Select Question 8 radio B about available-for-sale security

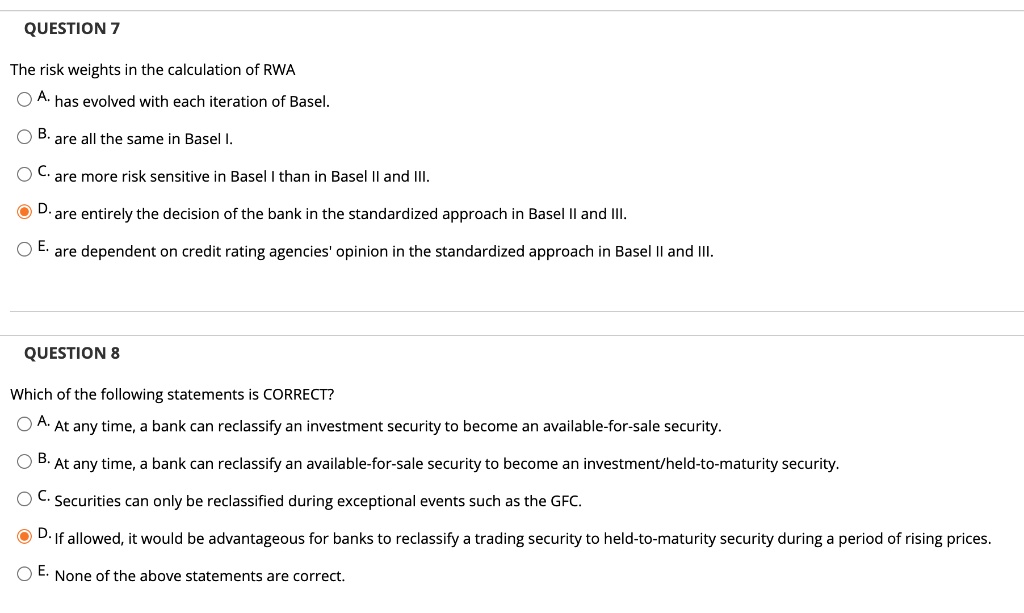24,462
